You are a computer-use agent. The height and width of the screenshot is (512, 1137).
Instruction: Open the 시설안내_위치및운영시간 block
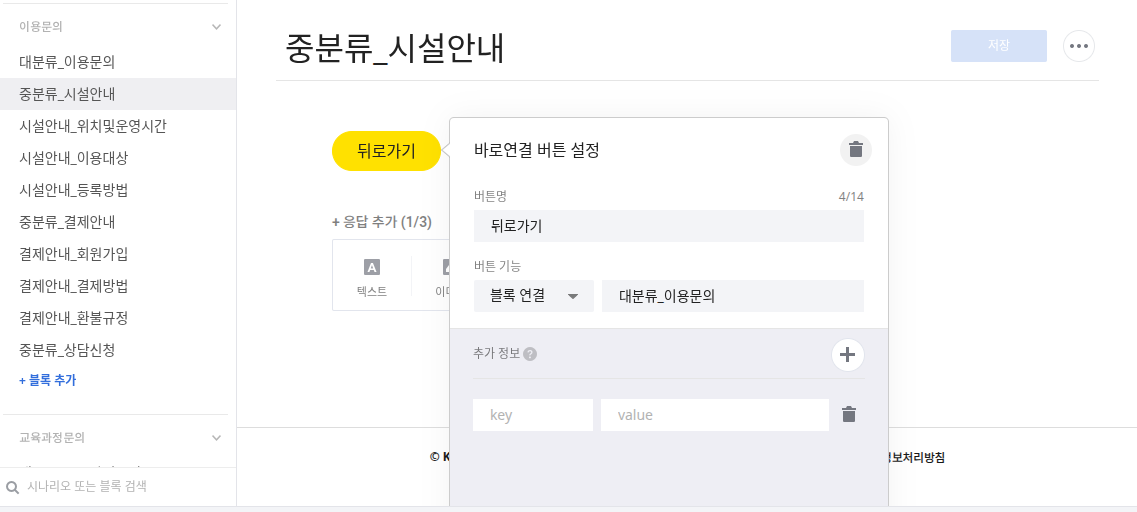coord(93,126)
